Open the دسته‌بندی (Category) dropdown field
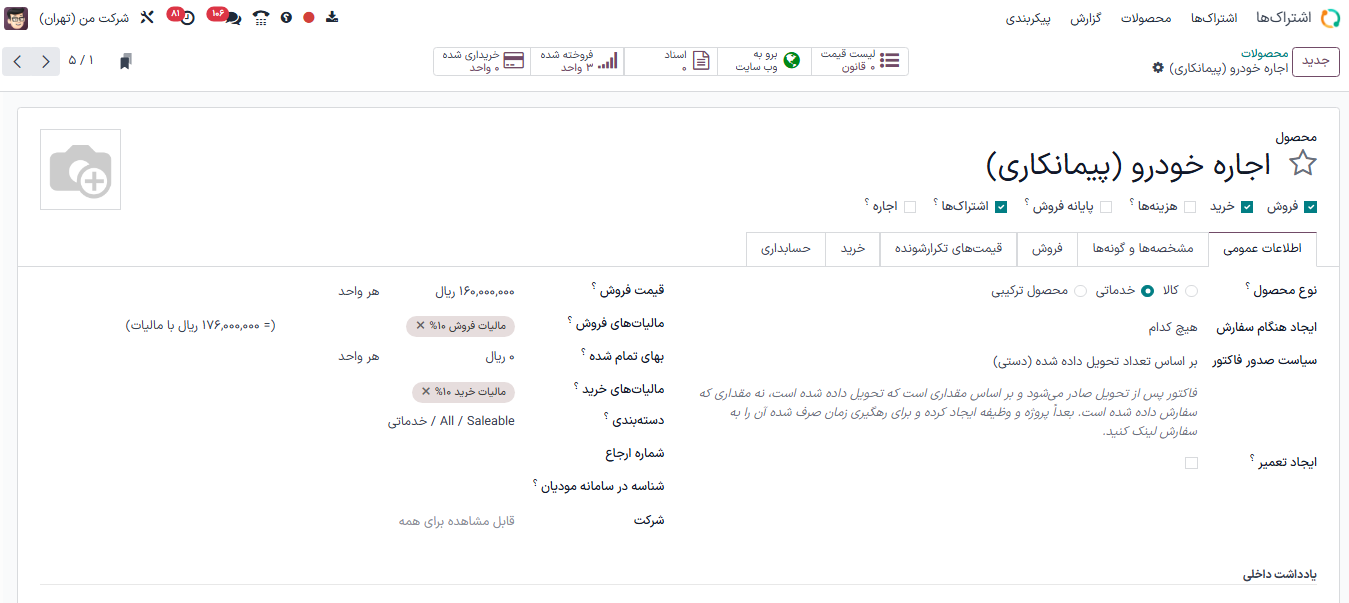Viewport: 1349px width, 603px height. click(x=452, y=421)
